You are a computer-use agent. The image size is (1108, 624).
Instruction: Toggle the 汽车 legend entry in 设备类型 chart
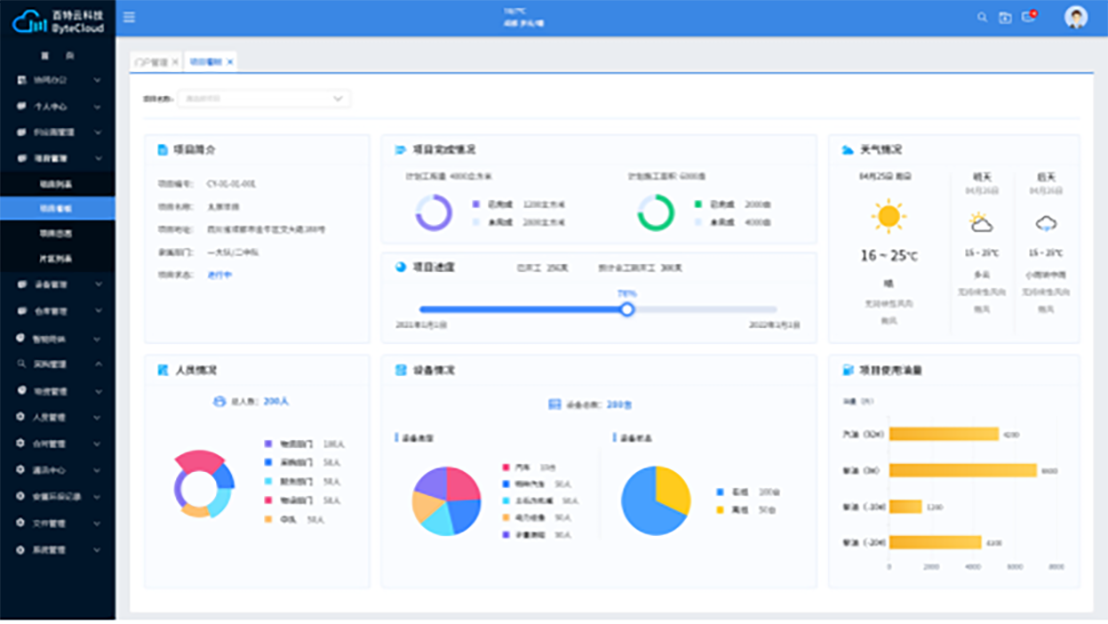(507, 467)
